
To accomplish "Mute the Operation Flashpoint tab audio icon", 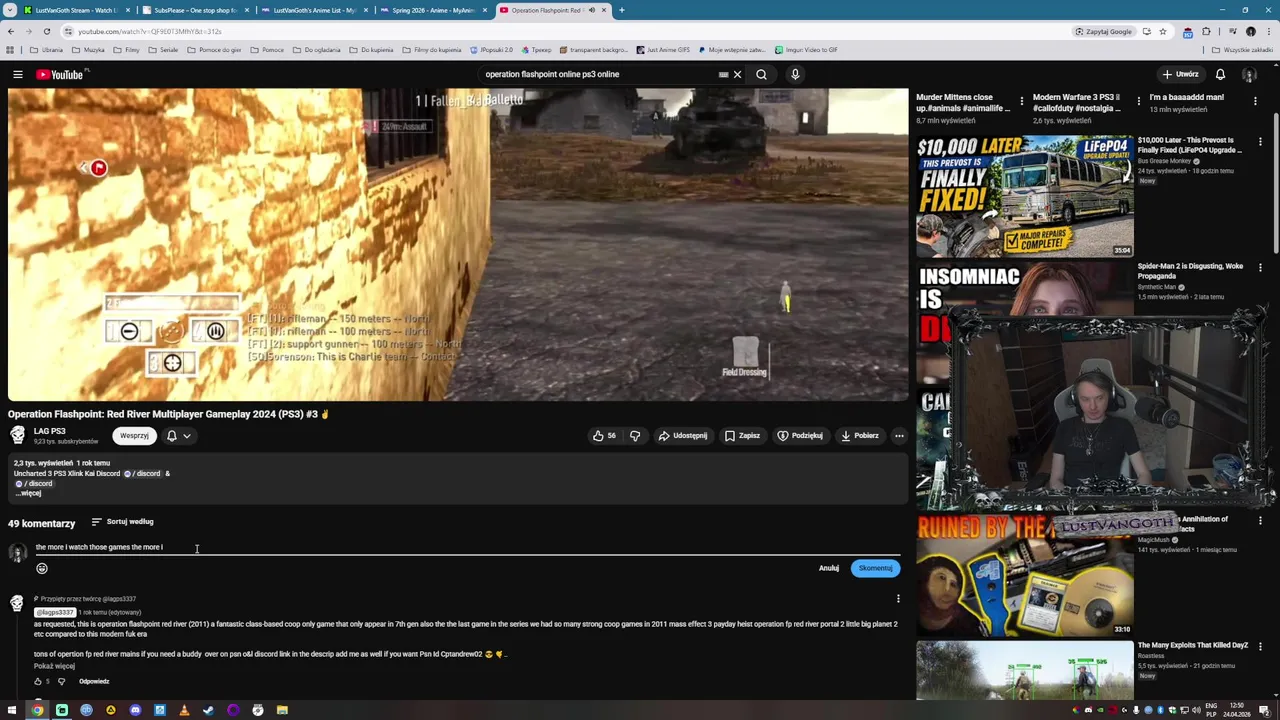I will coord(591,10).
